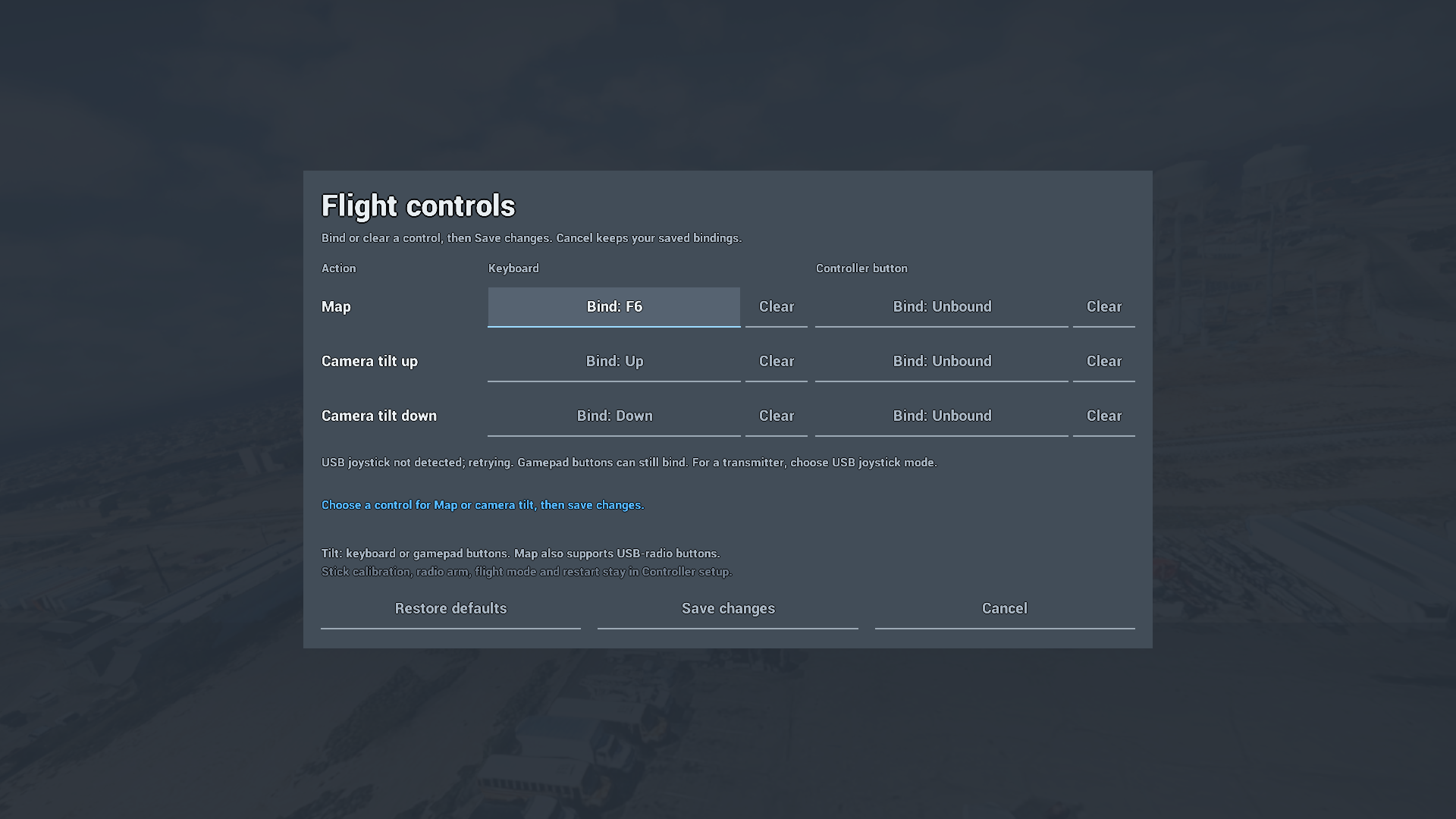Click the USB joystick not detected message
The image size is (1456, 819).
coord(629,463)
